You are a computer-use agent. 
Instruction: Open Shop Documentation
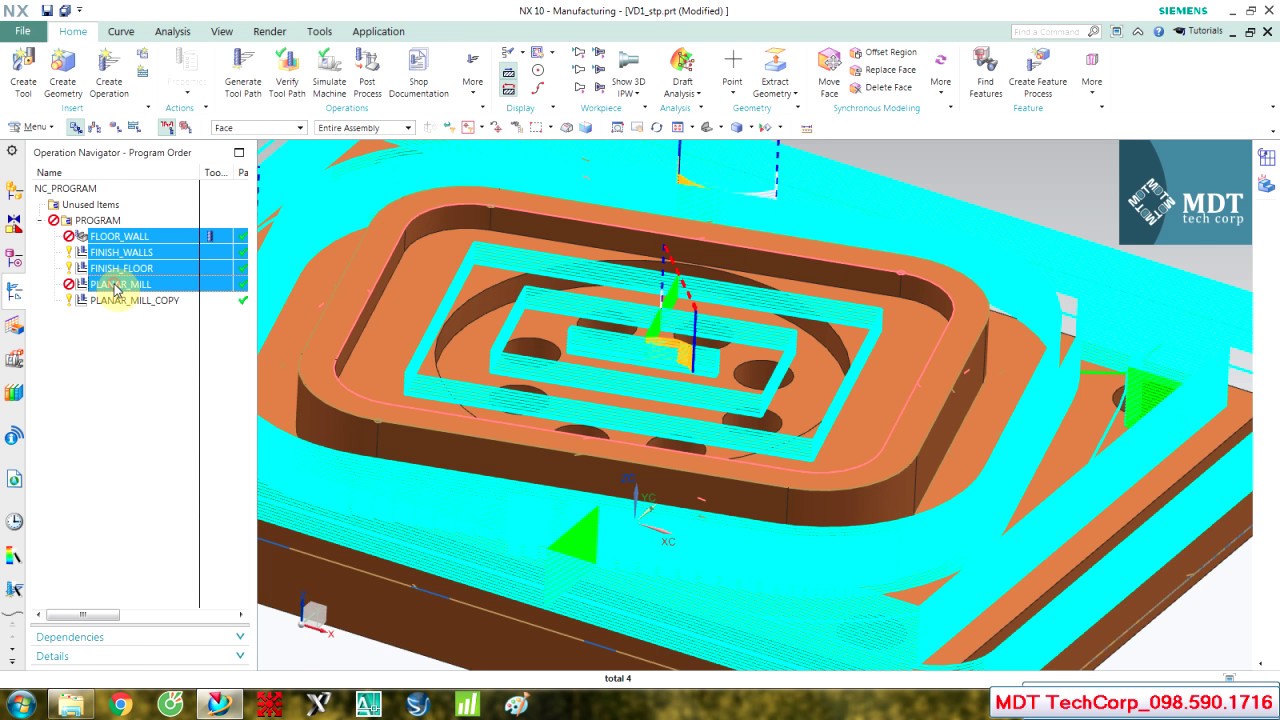click(418, 73)
